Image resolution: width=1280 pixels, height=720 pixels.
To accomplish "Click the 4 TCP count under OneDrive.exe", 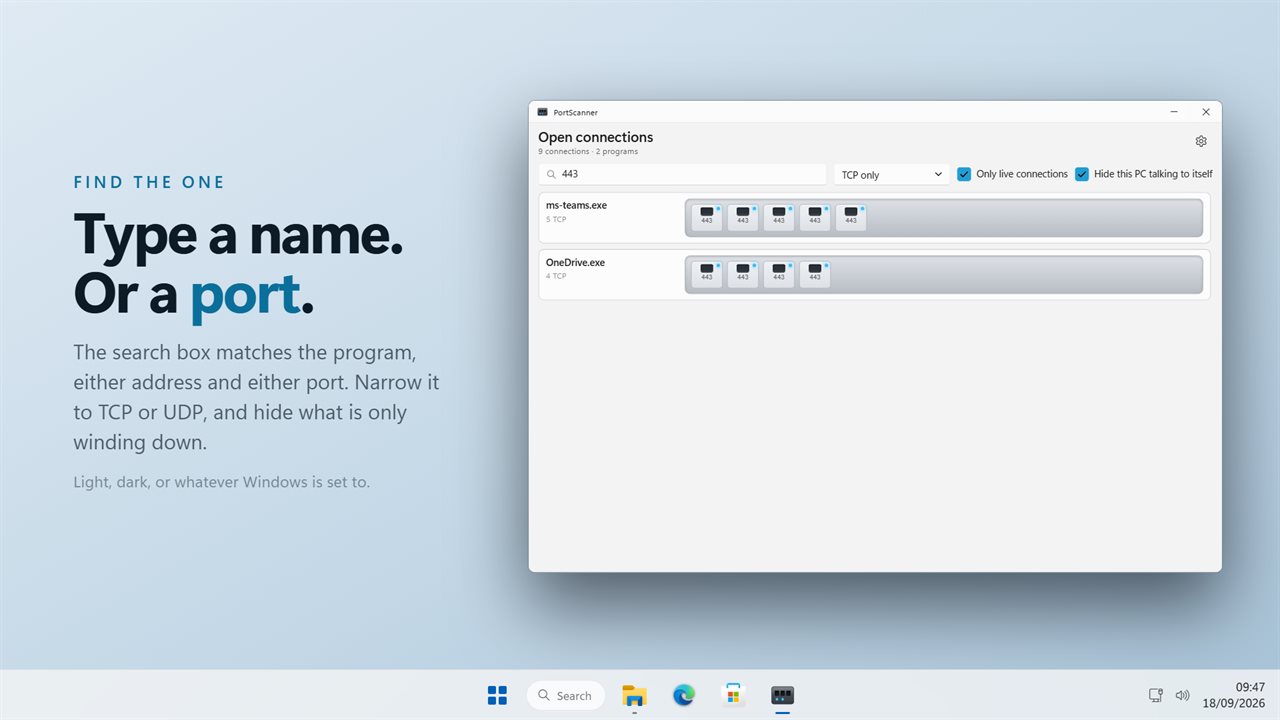I will pyautogui.click(x=556, y=276).
